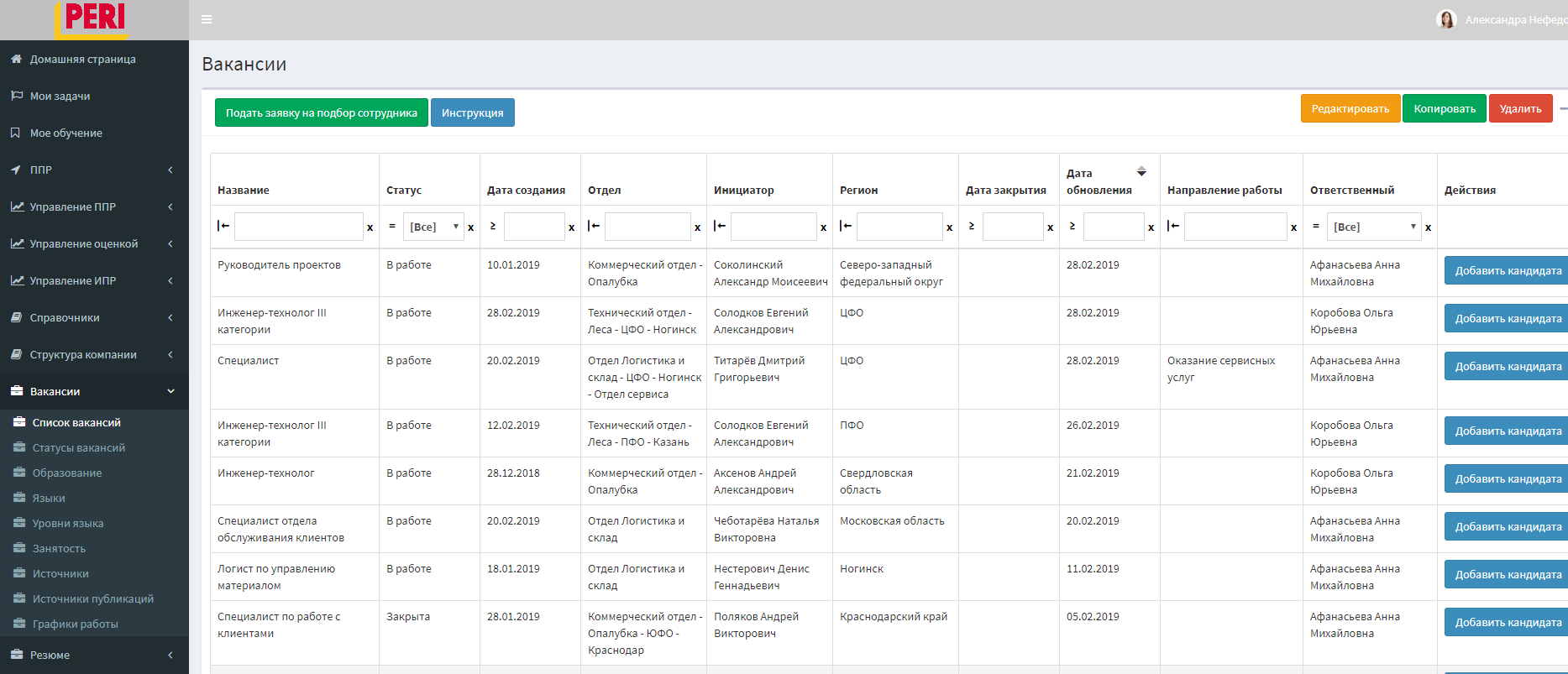Click the PERI logo
Viewport: 1568px width, 674px height.
tap(94, 18)
